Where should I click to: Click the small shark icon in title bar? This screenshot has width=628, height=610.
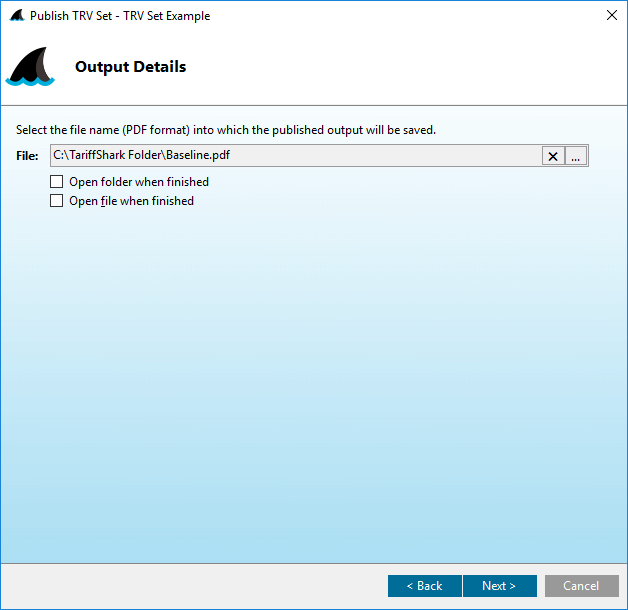pos(17,16)
